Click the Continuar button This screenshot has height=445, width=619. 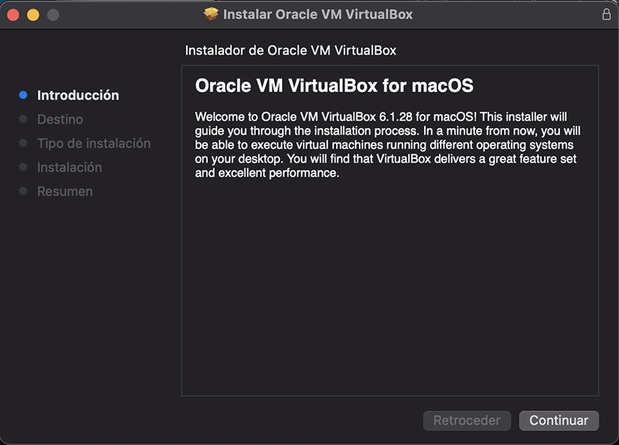click(559, 420)
